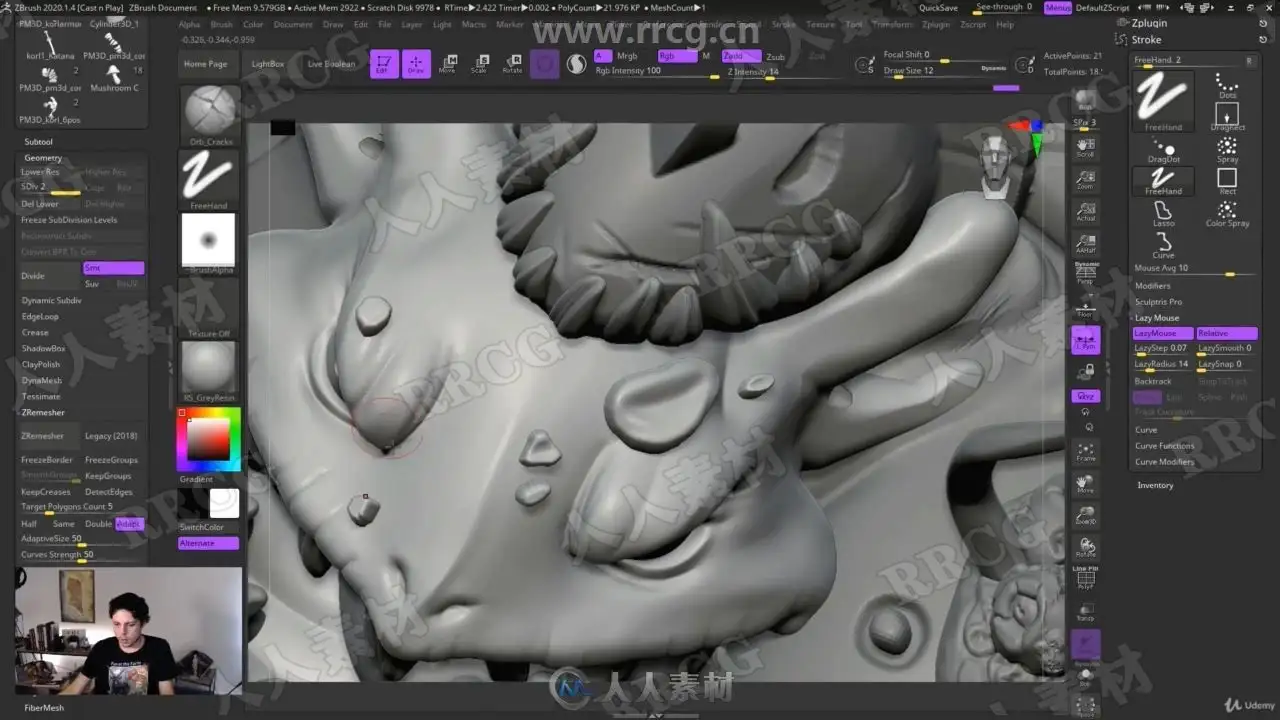Pick the DragDot stroke type

[1164, 151]
